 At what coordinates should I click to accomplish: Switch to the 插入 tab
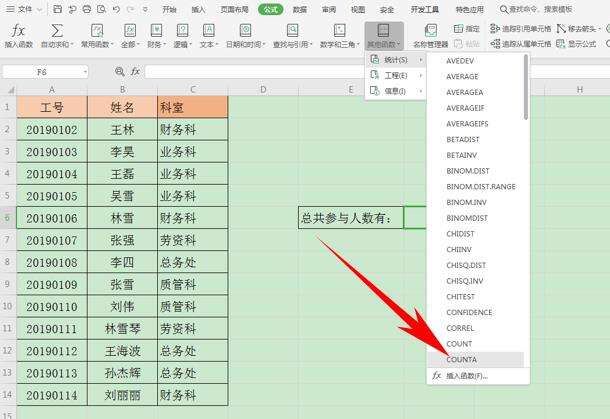pos(198,9)
